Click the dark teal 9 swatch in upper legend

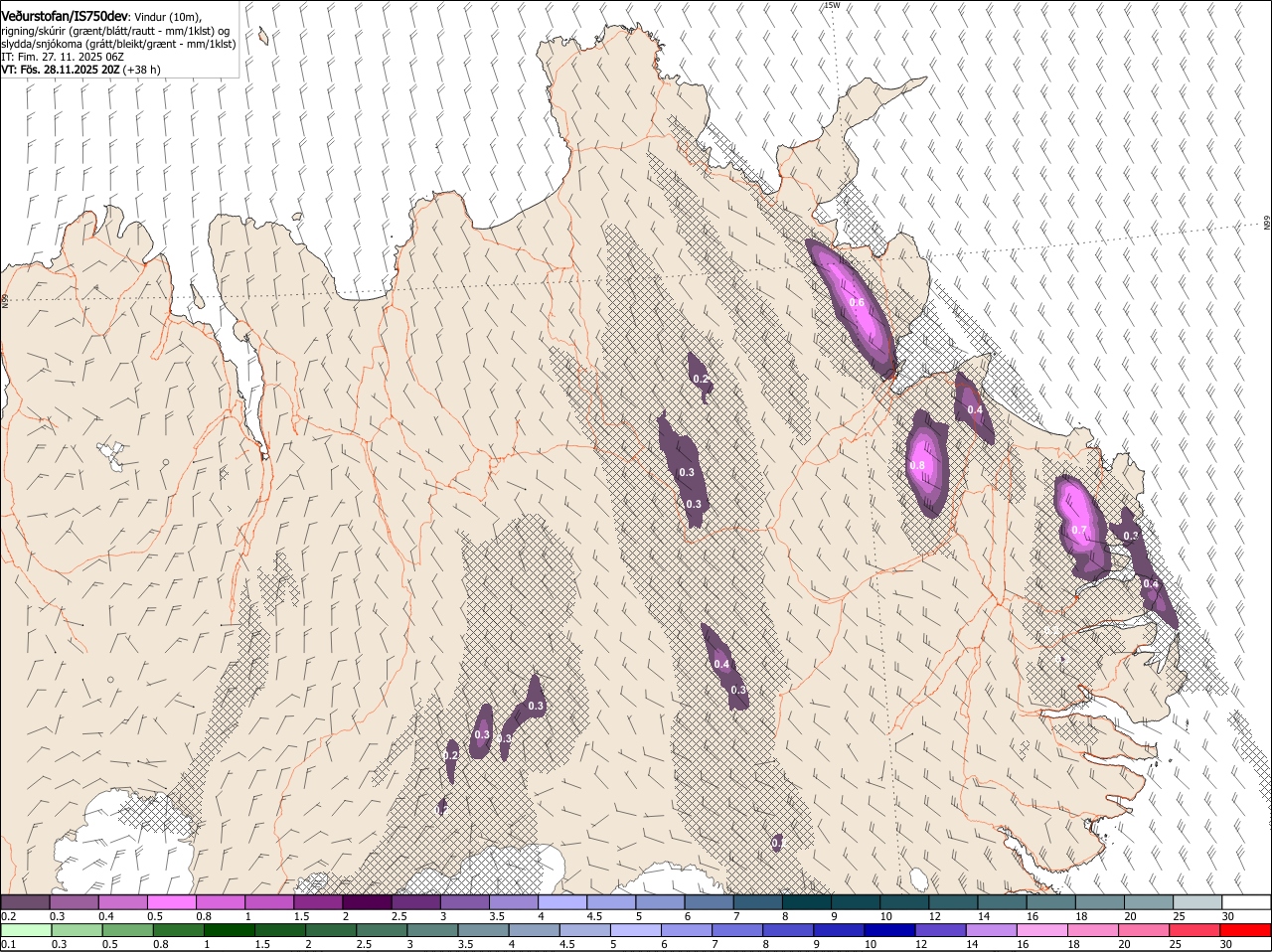pyautogui.click(x=854, y=902)
